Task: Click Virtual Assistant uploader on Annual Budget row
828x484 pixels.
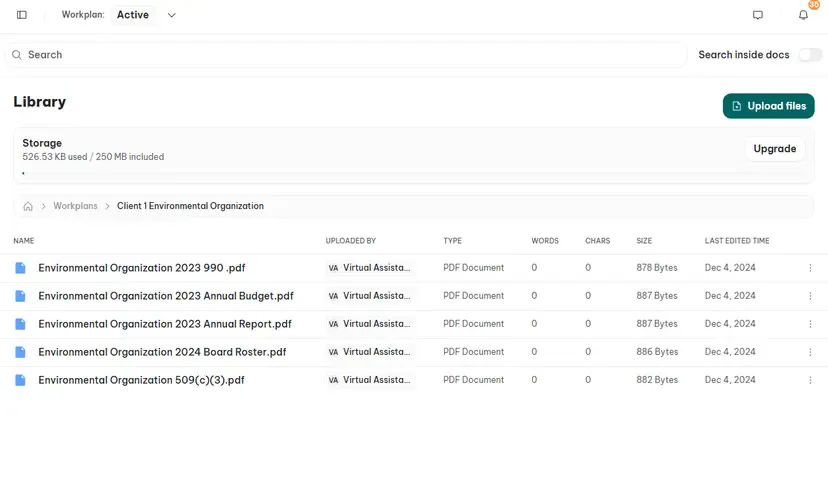Action: (370, 296)
